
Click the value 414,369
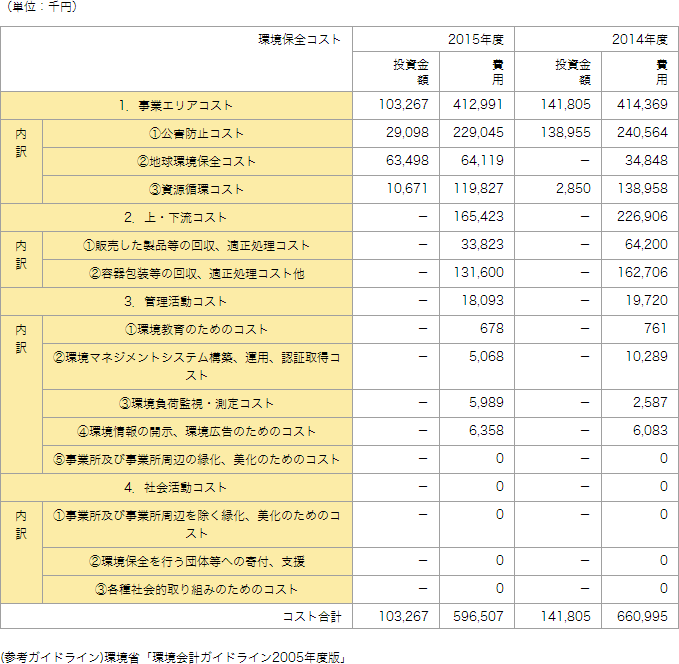point(642,104)
